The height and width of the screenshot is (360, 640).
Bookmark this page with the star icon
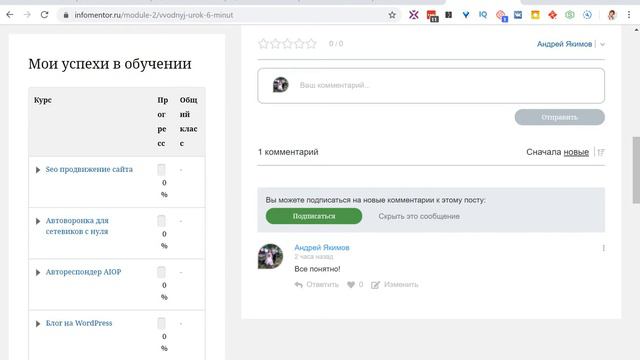(392, 15)
